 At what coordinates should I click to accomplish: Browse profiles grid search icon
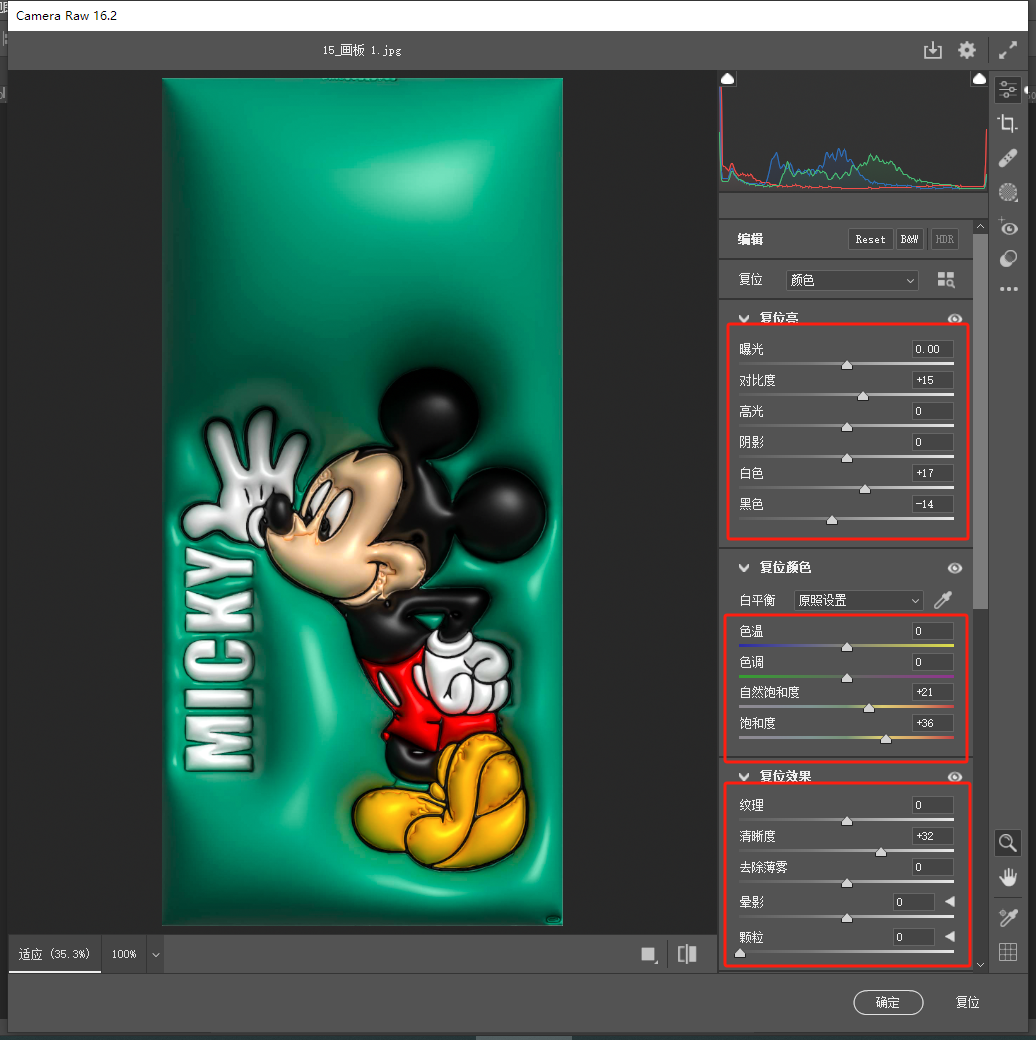(946, 280)
